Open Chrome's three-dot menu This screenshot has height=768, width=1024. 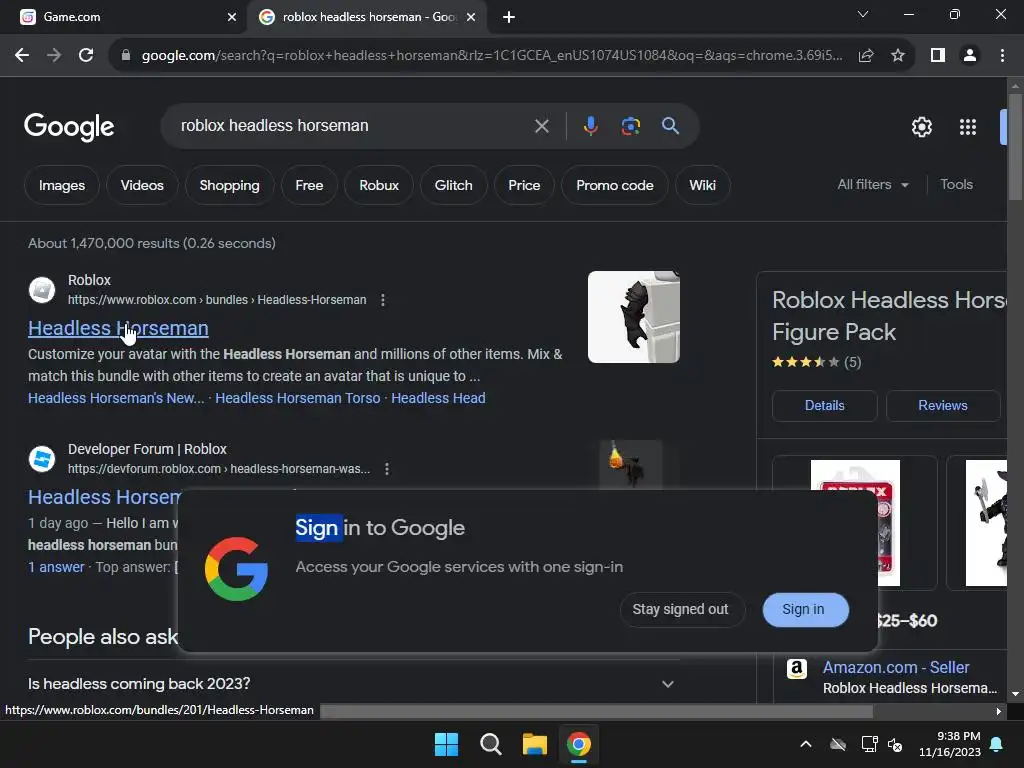(x=1002, y=56)
